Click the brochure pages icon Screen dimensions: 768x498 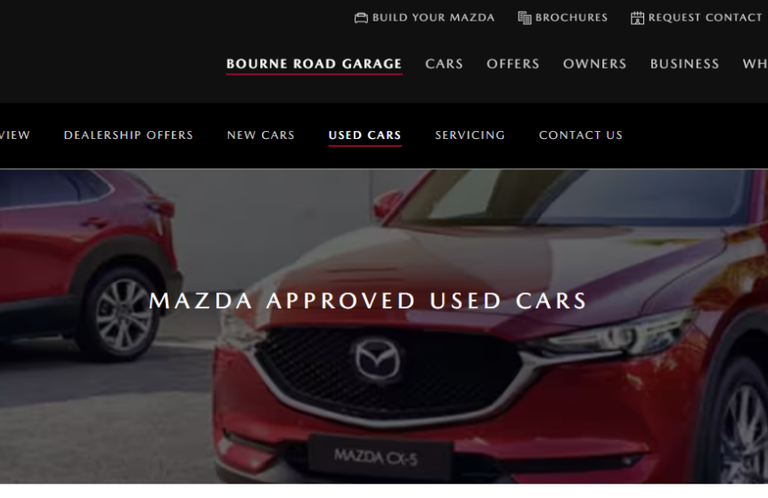click(525, 18)
